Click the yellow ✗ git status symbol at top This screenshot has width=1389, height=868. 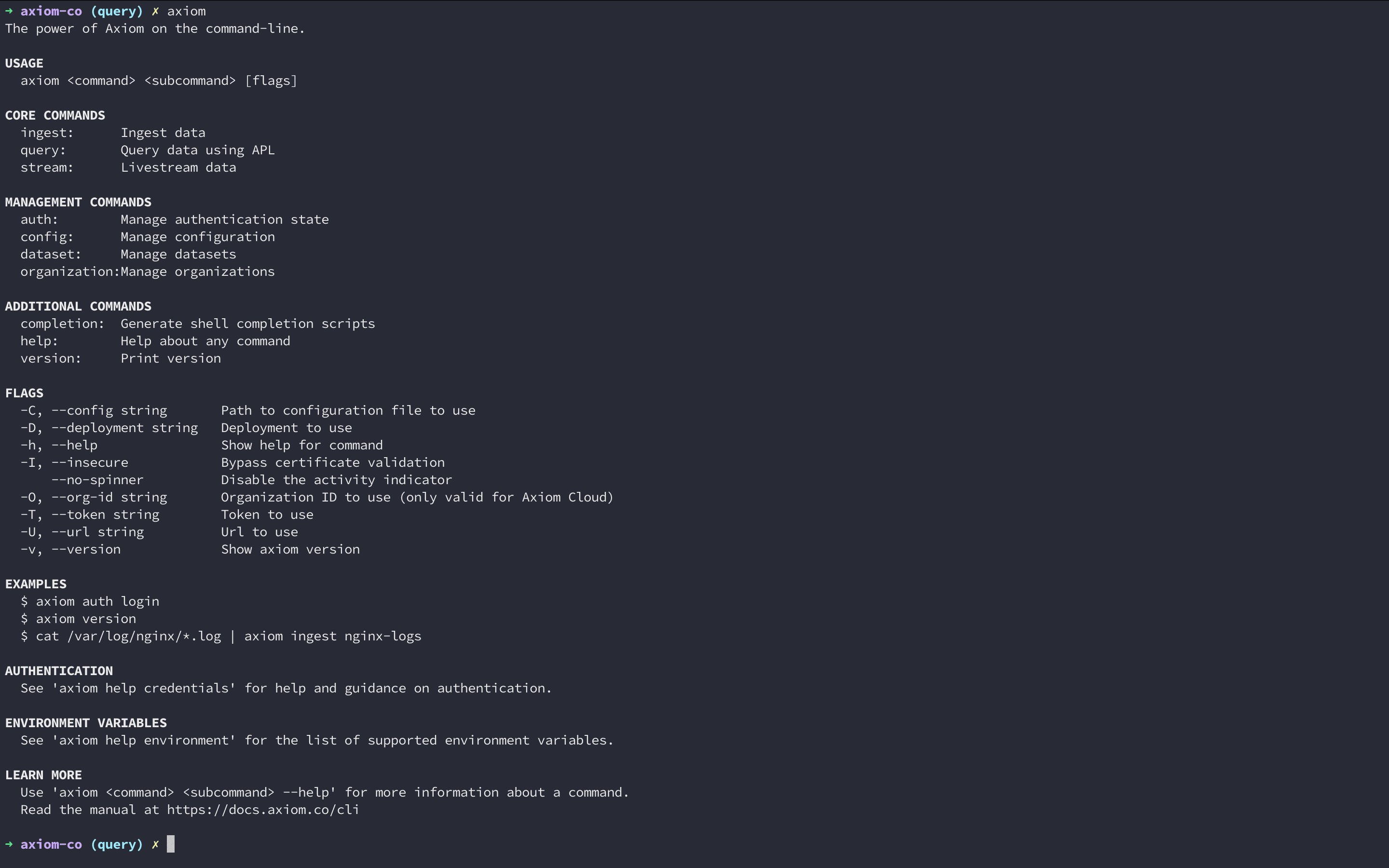tap(155, 12)
